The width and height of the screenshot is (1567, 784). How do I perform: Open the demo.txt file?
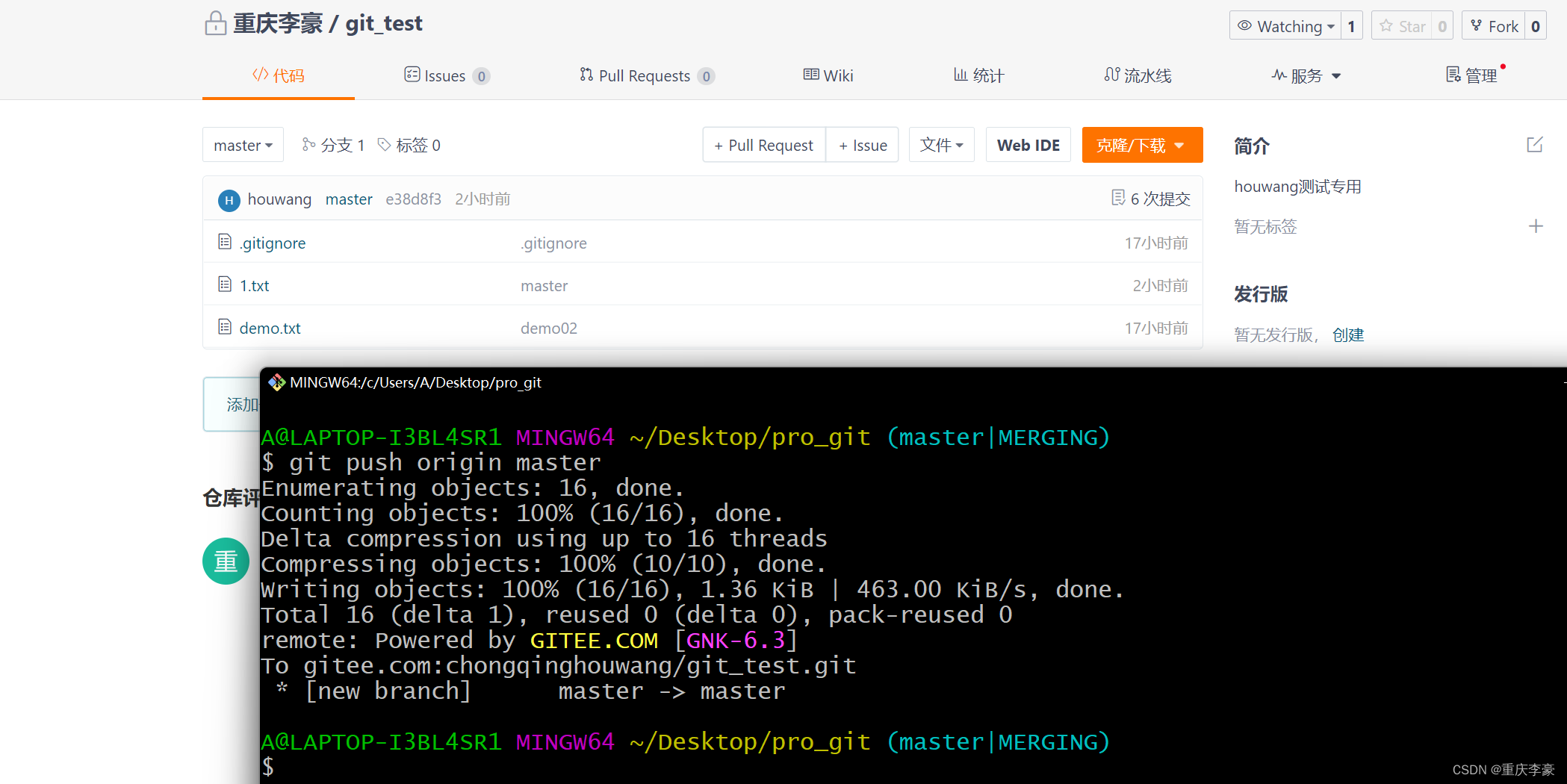pos(270,329)
